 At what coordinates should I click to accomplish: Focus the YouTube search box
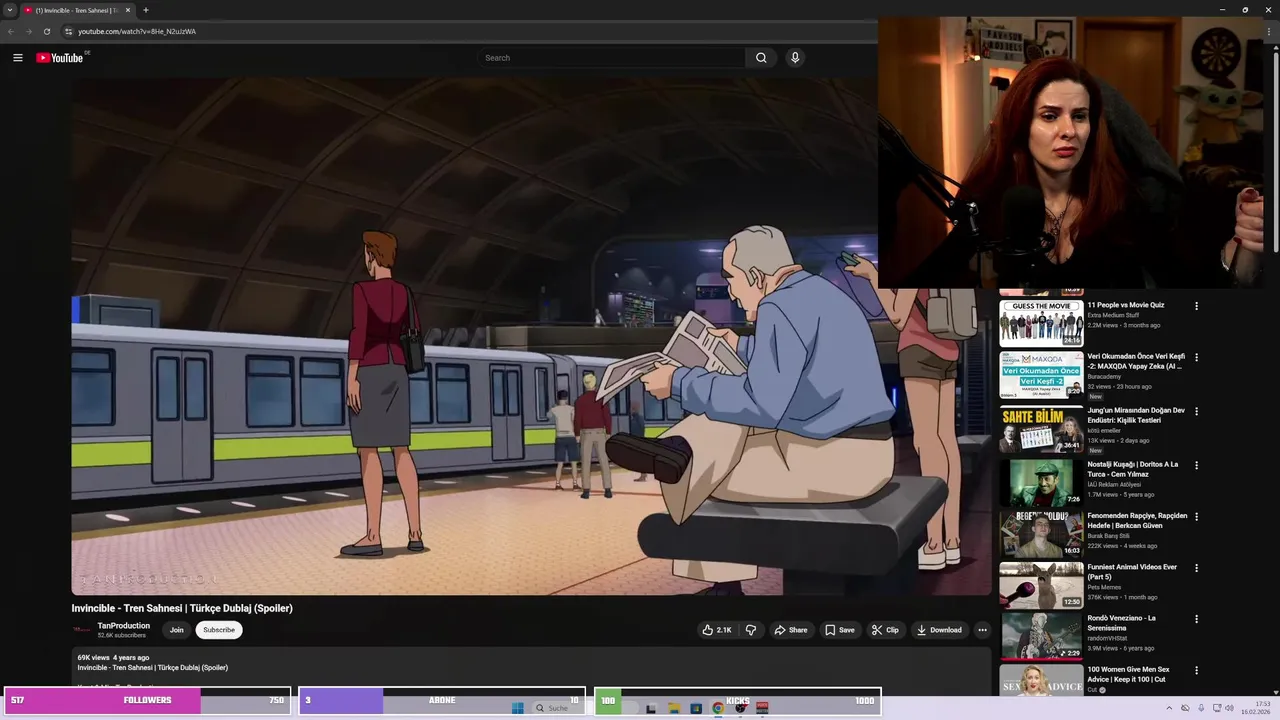coord(611,58)
